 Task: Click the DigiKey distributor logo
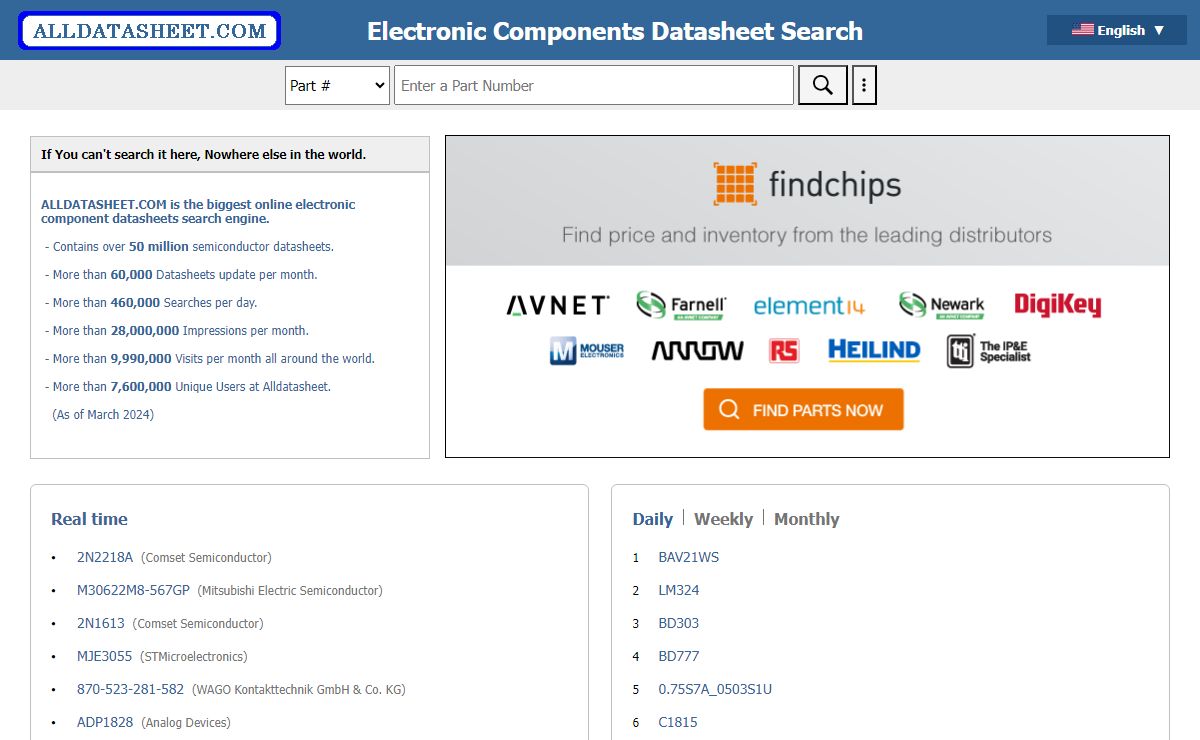point(1057,305)
